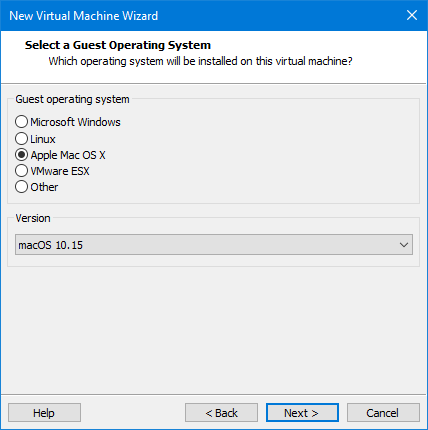This screenshot has height=430, width=428.
Task: Choose the Linux radio option
Action: click(21, 139)
